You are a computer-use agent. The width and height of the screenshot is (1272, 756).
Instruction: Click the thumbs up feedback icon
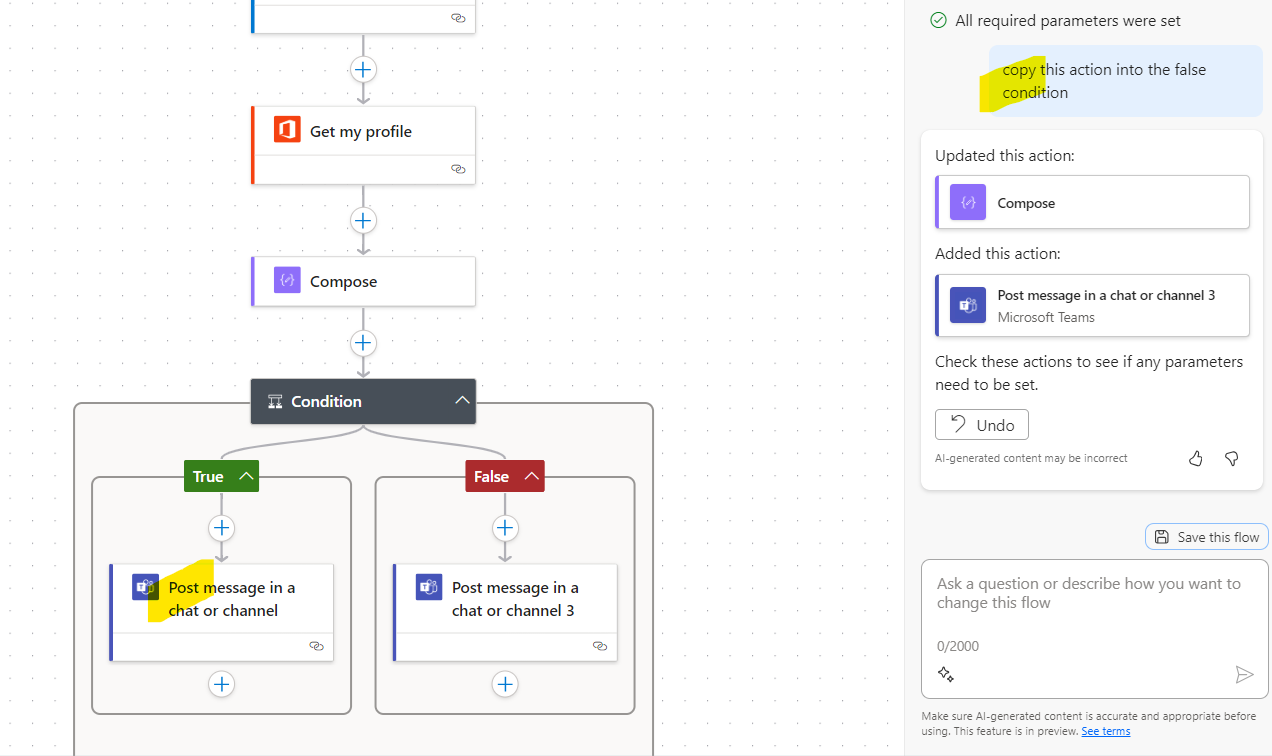(x=1196, y=458)
